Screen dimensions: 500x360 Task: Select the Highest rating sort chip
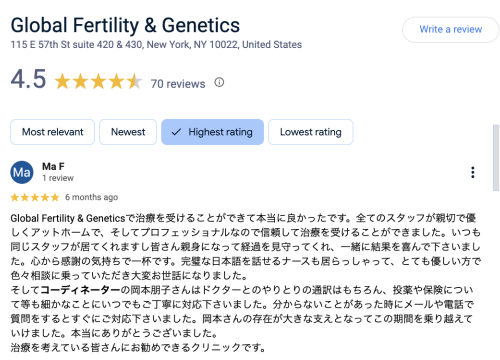coord(212,132)
